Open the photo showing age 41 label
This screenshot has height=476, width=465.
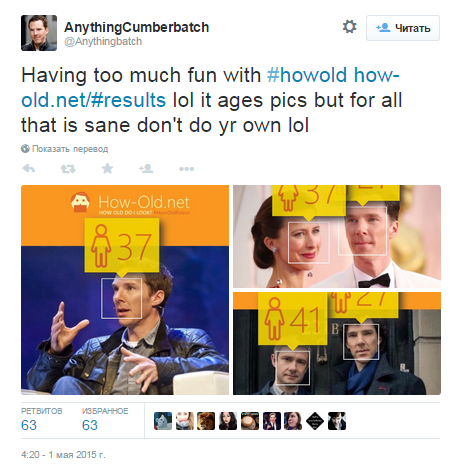(x=337, y=343)
